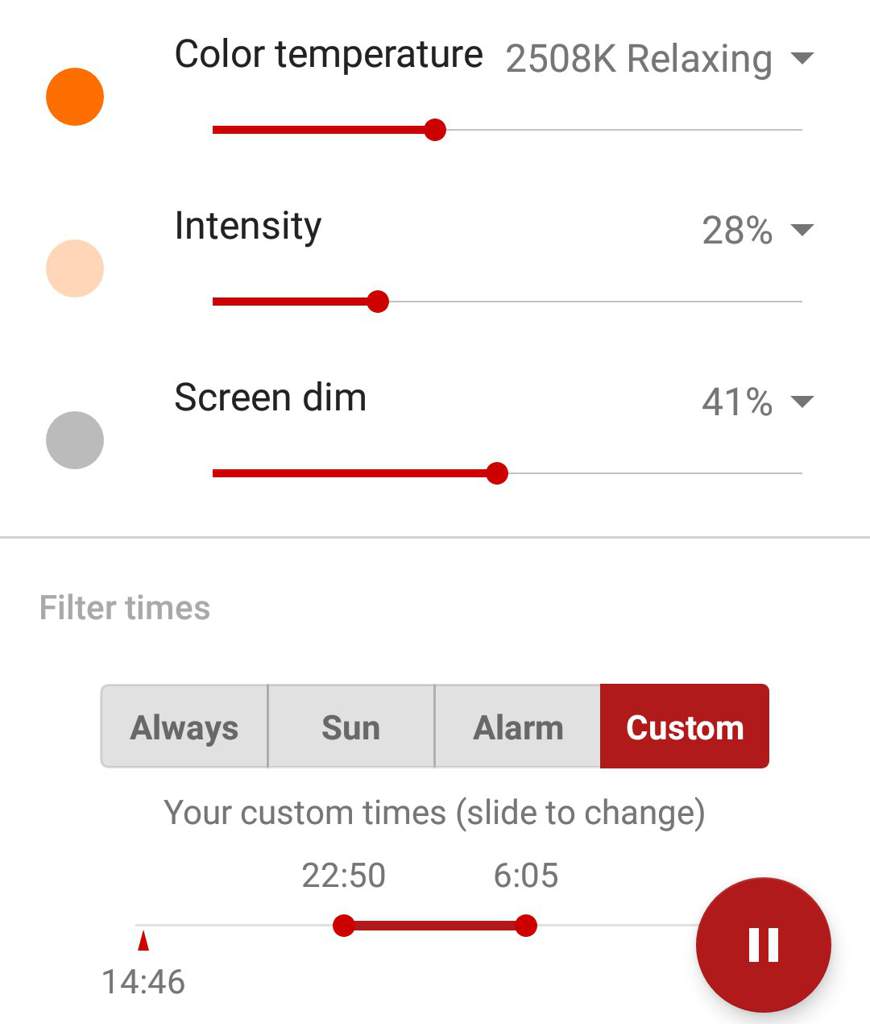Click the red current-time triangle marker
This screenshot has width=870, height=1024.
(144, 941)
